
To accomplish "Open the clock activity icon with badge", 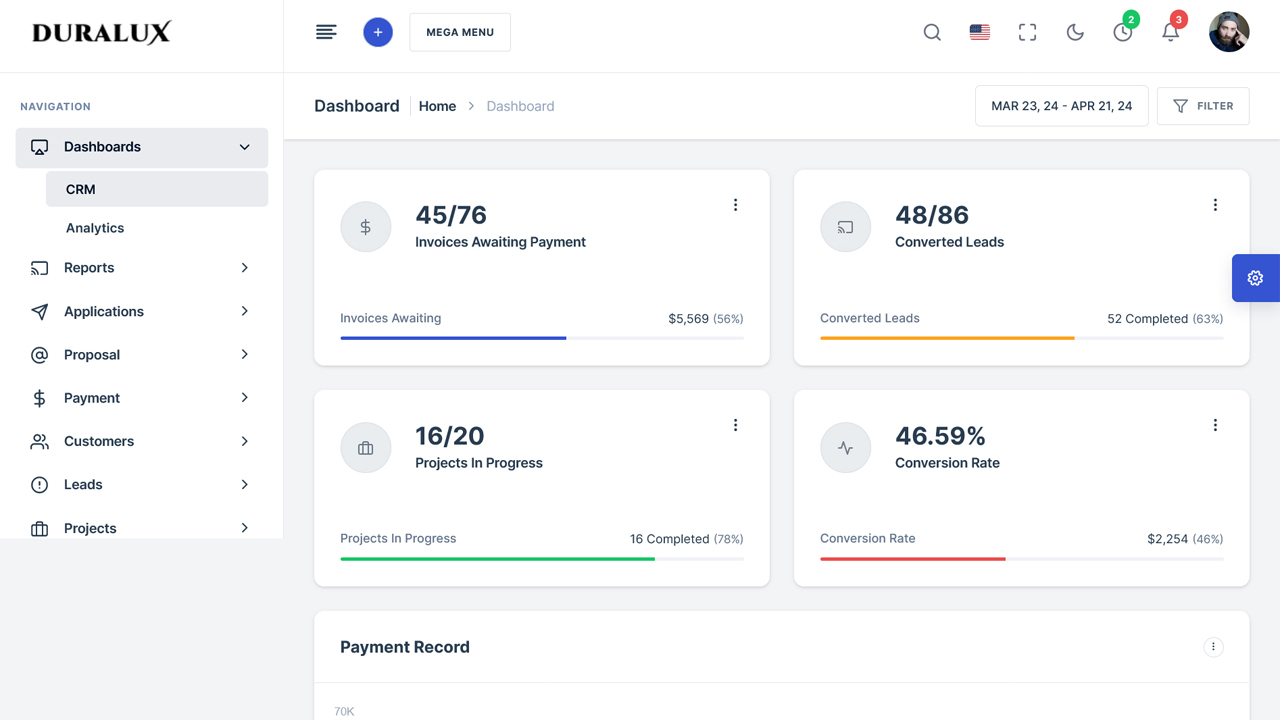I will click(1122, 32).
